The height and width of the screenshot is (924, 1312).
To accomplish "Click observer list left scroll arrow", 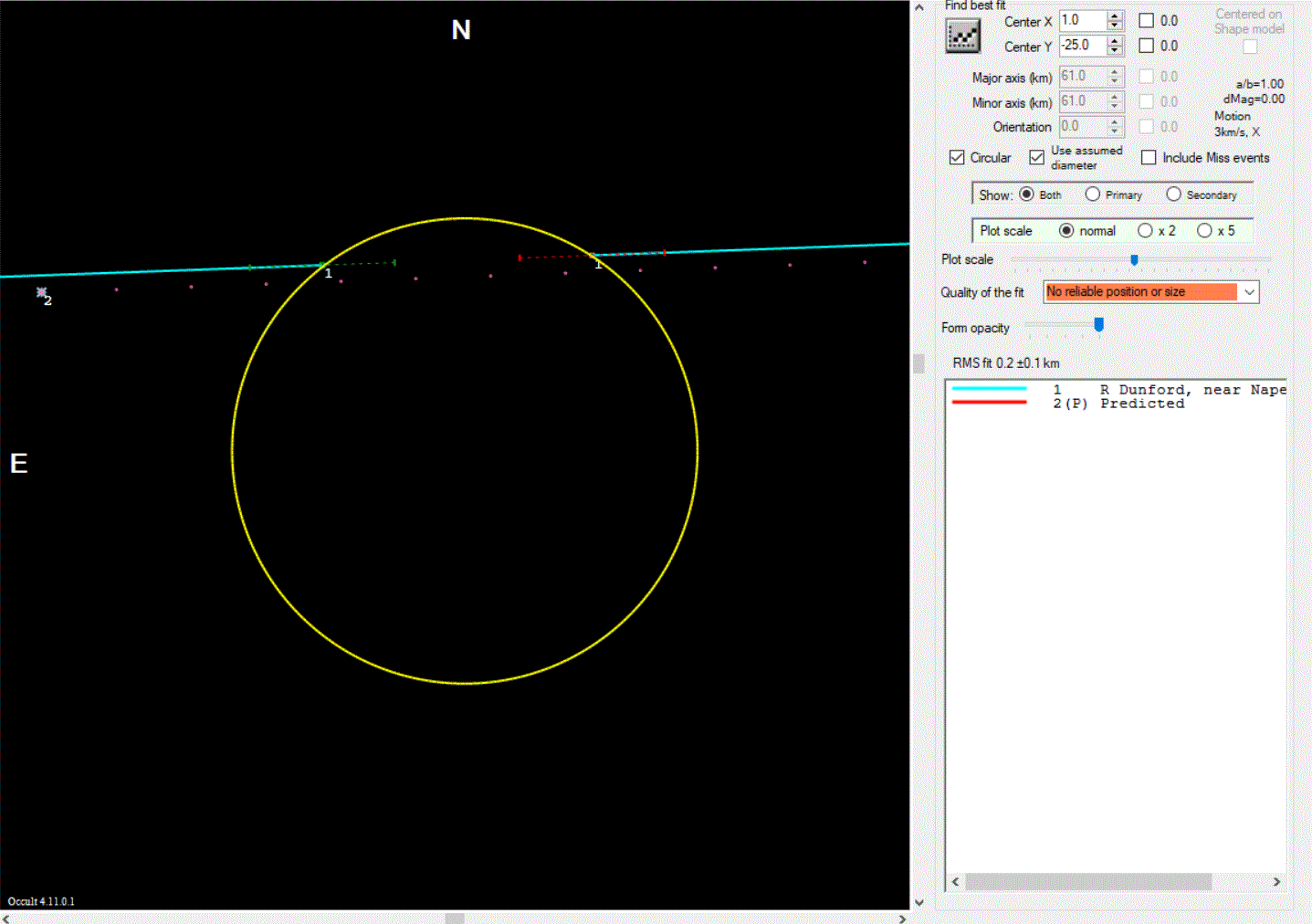I will [956, 882].
